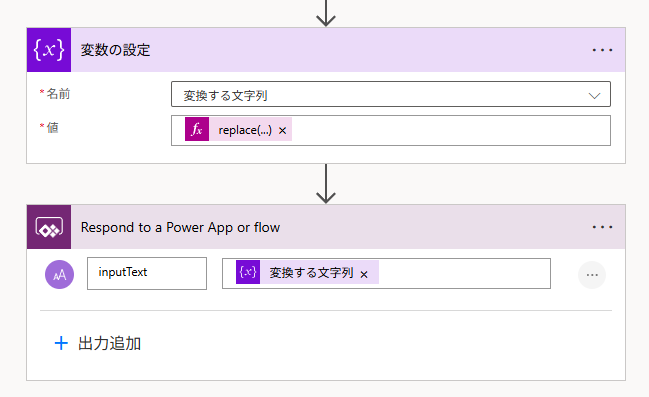Click the 出力追加 add output link
The height and width of the screenshot is (397, 649).
point(98,343)
